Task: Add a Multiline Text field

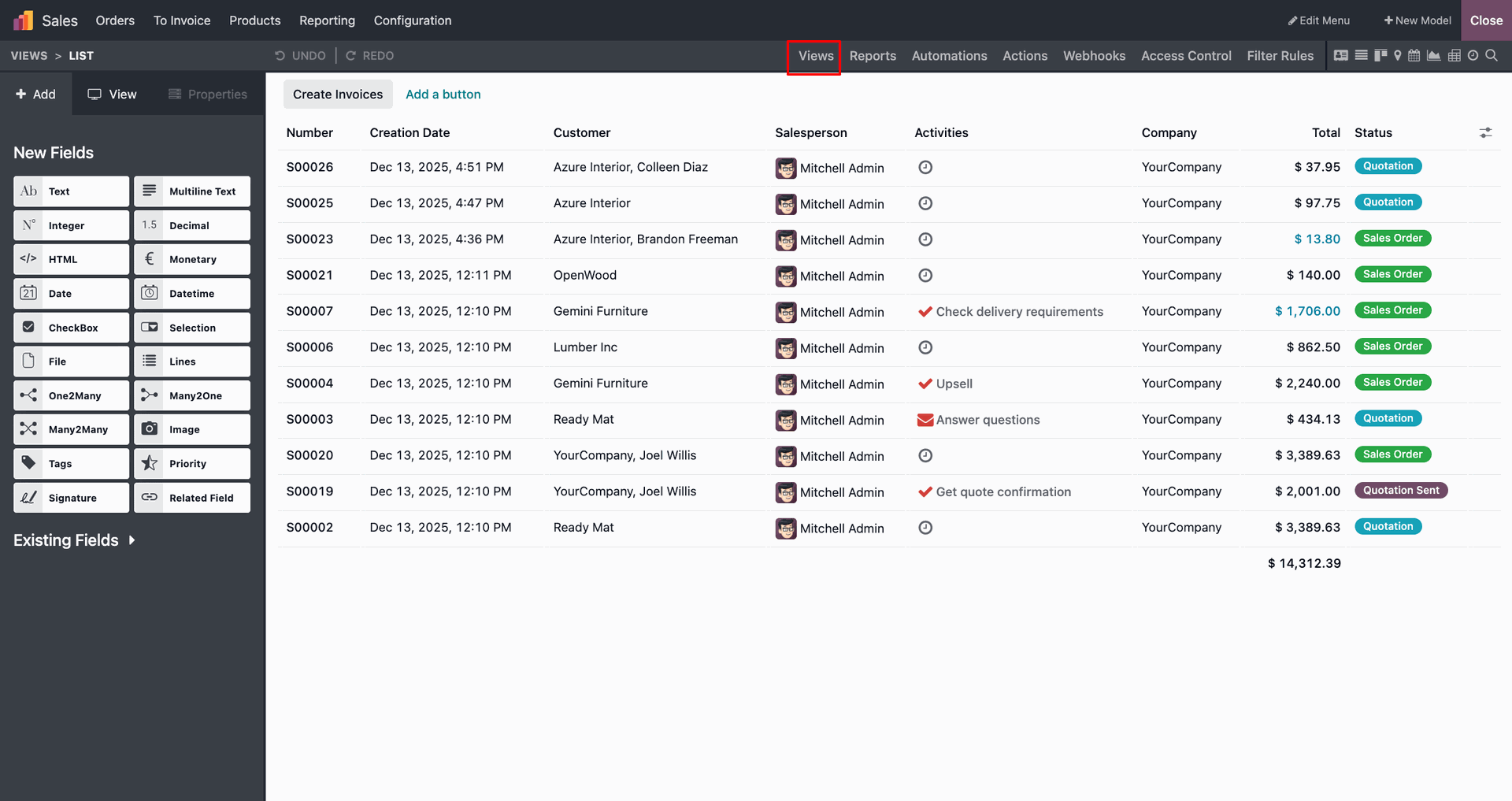Action: (x=192, y=191)
